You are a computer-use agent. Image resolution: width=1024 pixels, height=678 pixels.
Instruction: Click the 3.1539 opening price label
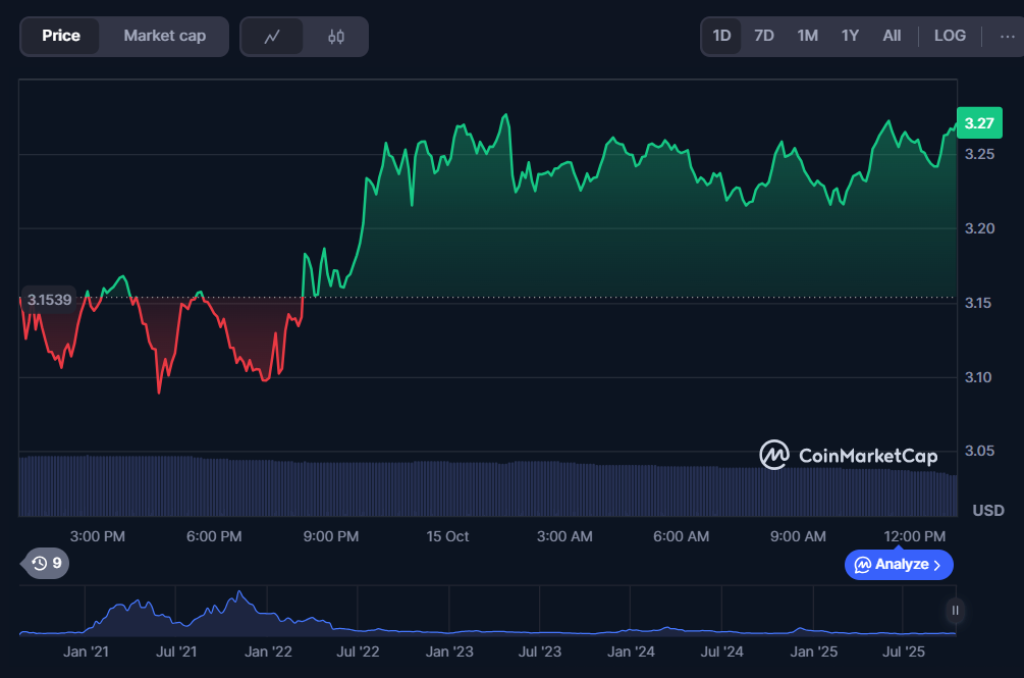(x=49, y=299)
